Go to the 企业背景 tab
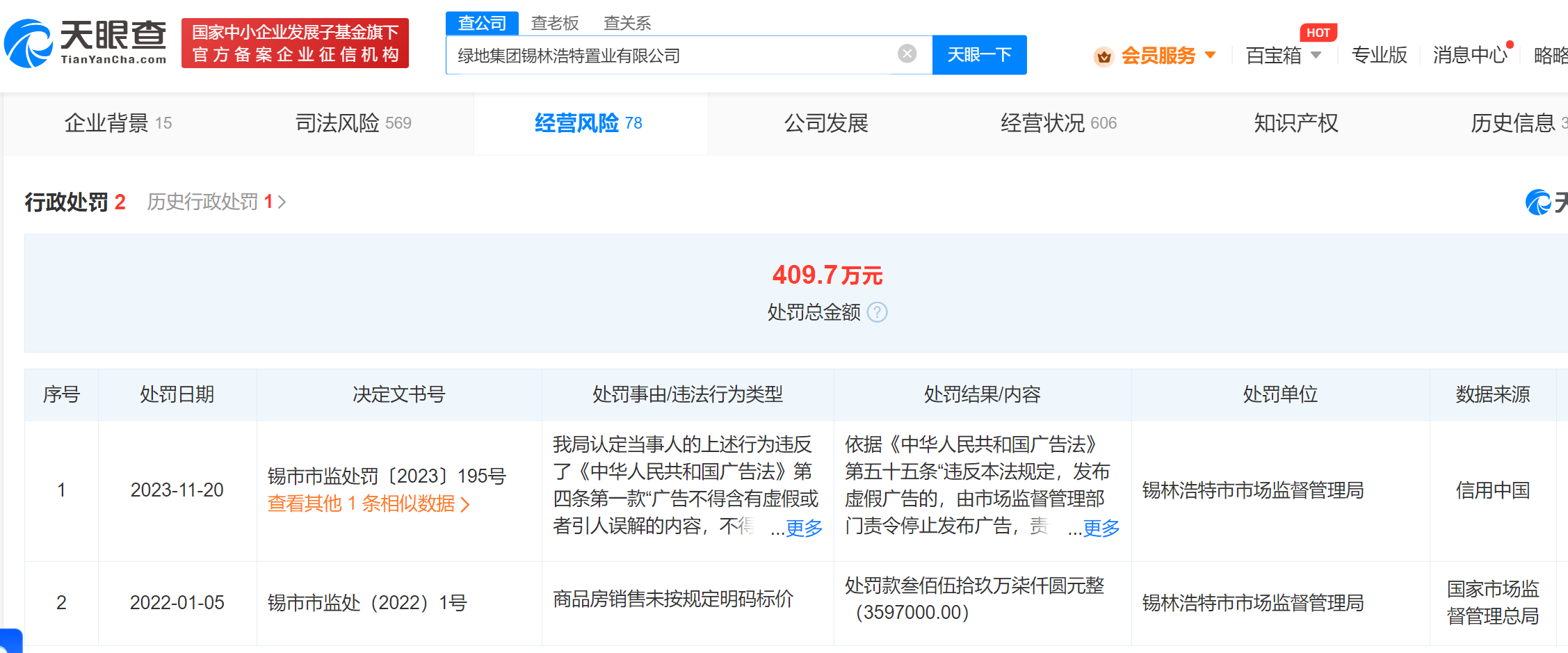This screenshot has height=653, width=1568. click(x=118, y=123)
